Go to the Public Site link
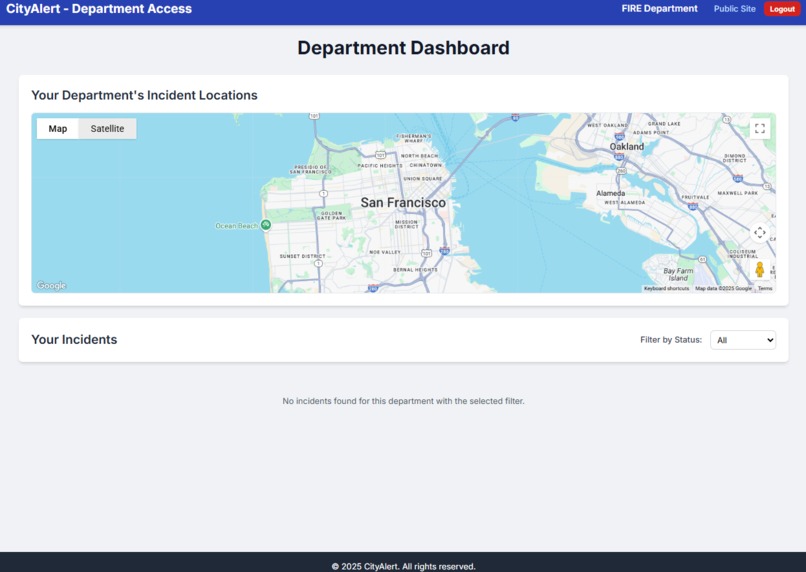The image size is (806, 572). coord(735,9)
